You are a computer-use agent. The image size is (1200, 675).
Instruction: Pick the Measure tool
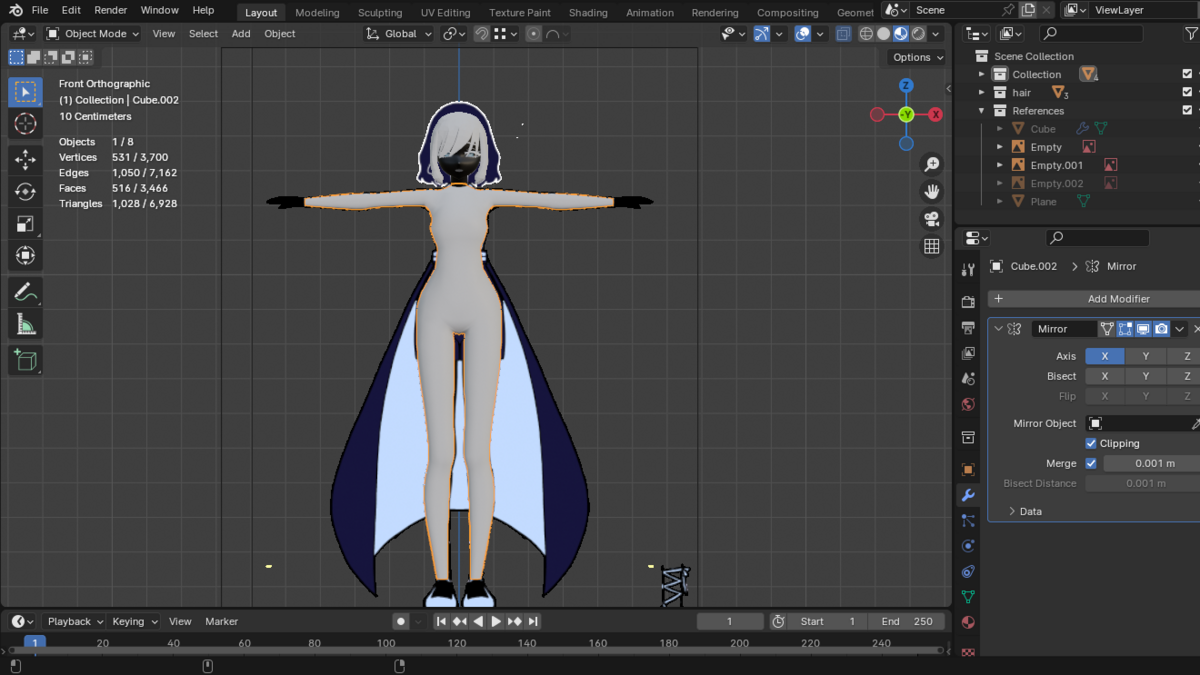[26, 324]
